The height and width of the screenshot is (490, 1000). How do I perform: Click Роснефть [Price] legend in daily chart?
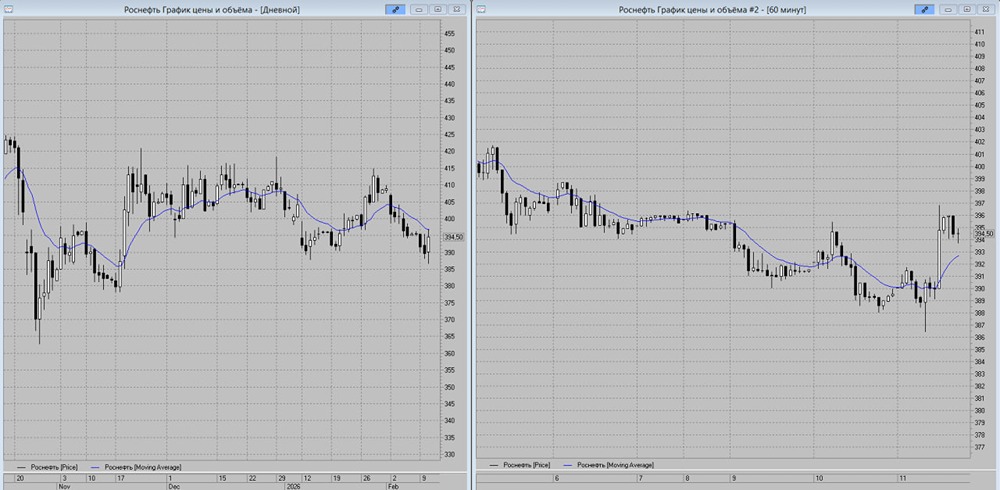(54, 467)
